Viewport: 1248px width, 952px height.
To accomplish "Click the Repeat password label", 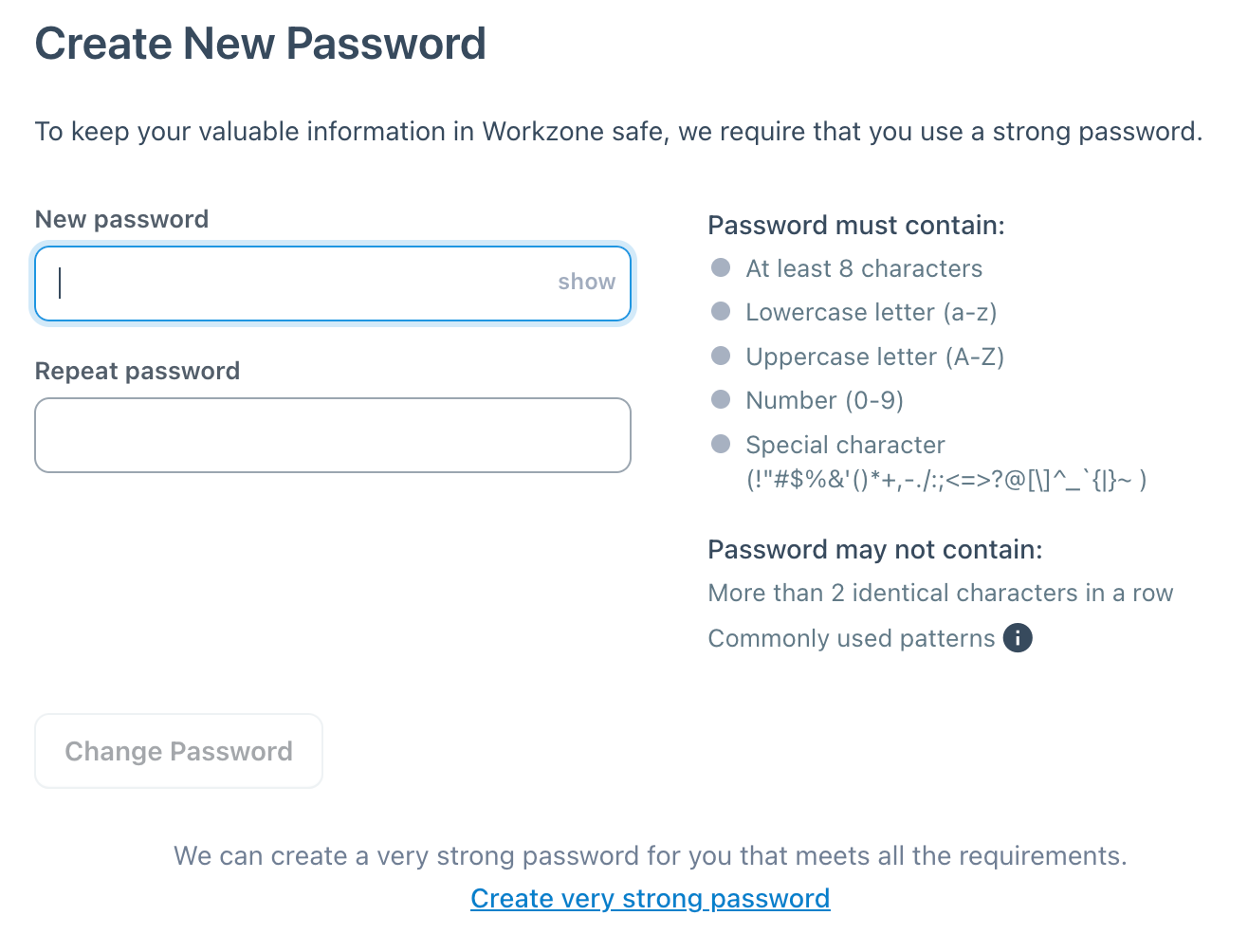I will click(x=138, y=371).
